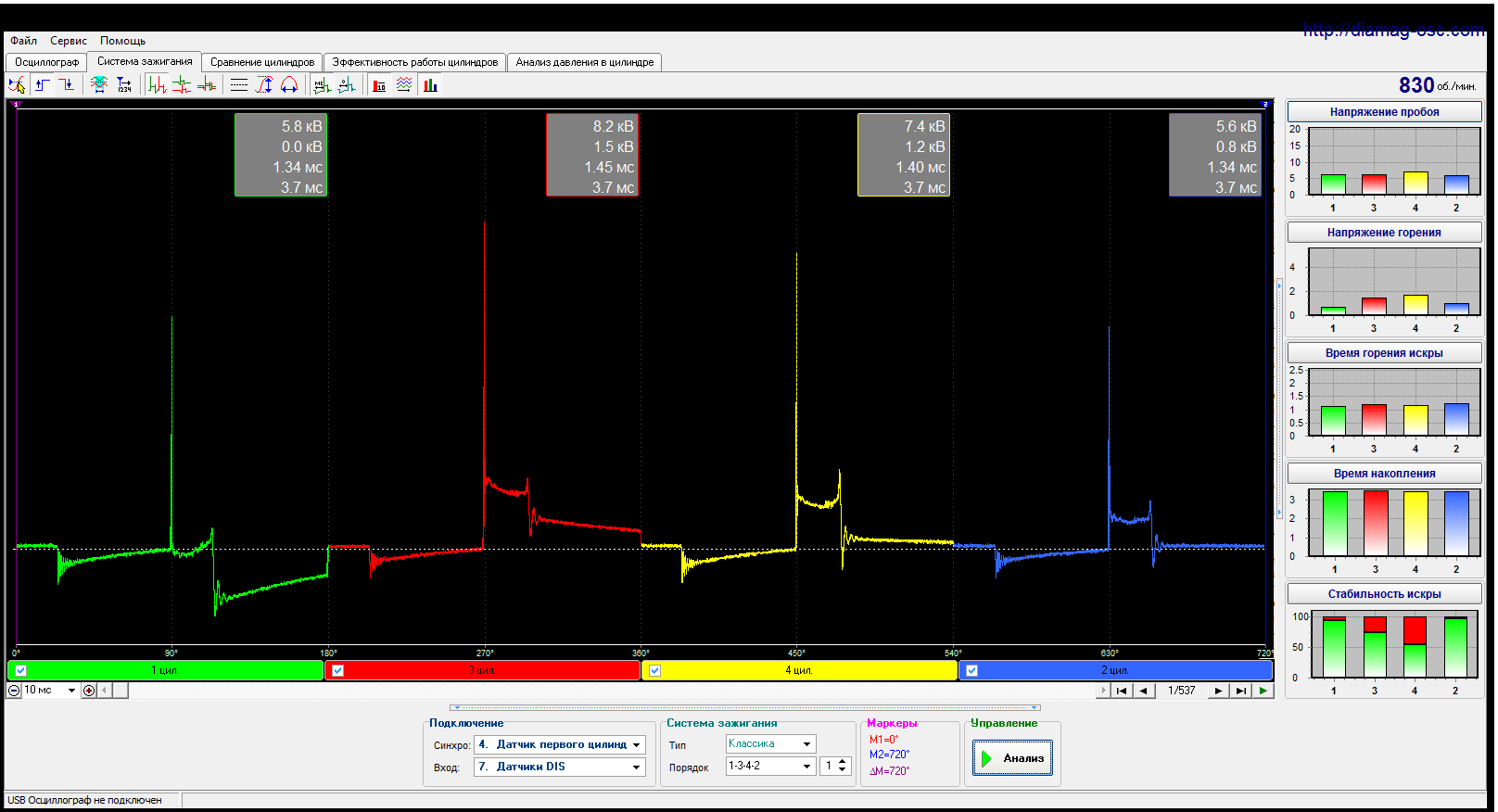Click the colored bar chart icon
This screenshot has height=812, width=1498.
pyautogui.click(x=430, y=85)
